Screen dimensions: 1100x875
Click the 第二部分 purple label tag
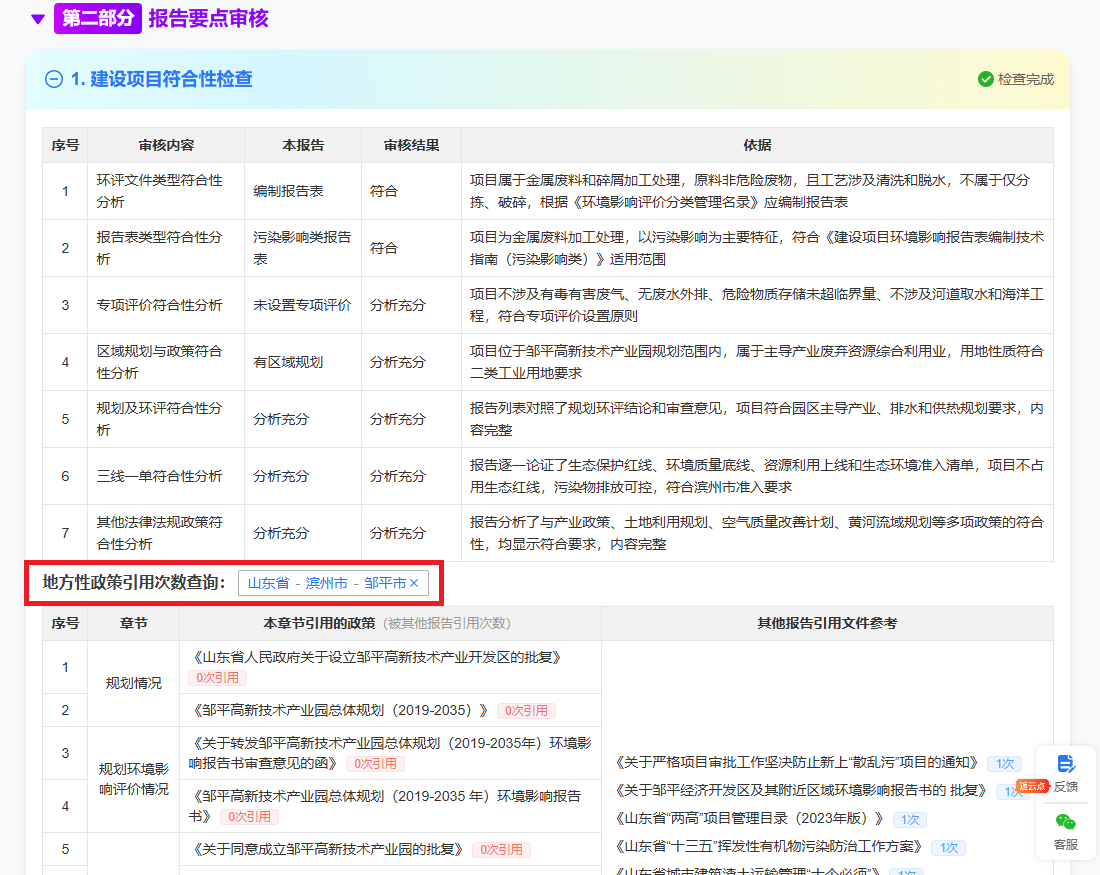click(97, 19)
